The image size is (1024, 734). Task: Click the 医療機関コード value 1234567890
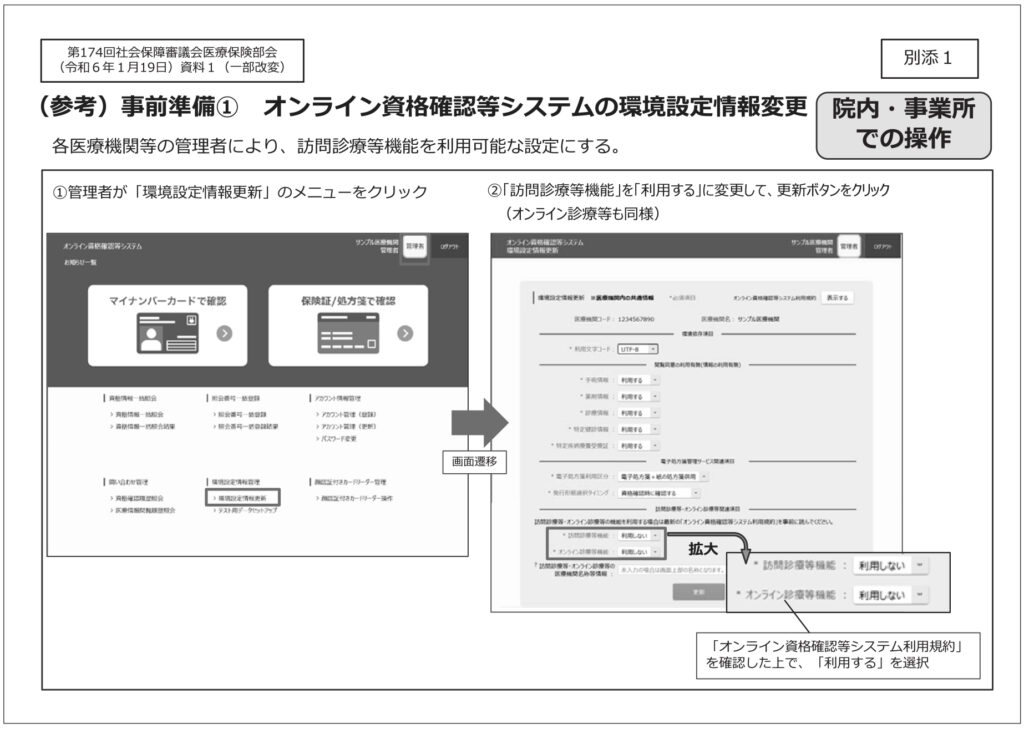click(x=635, y=319)
